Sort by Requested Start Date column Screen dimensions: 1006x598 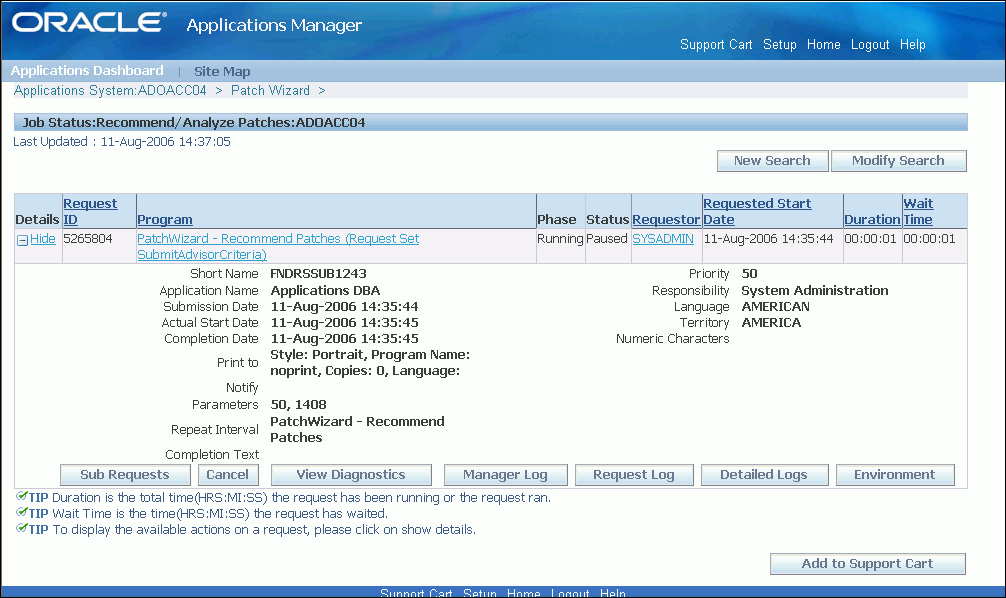click(757, 211)
